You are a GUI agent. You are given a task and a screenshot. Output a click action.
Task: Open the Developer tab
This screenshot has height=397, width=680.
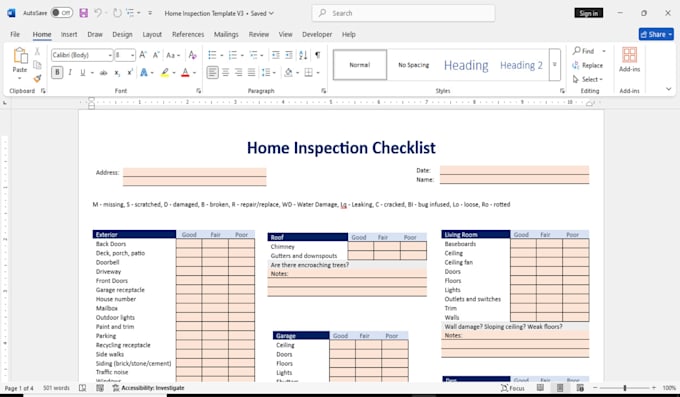(317, 34)
